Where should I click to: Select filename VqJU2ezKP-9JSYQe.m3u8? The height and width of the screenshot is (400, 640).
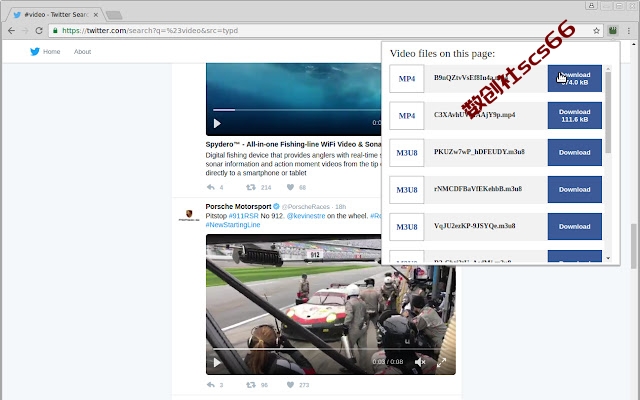click(x=474, y=226)
